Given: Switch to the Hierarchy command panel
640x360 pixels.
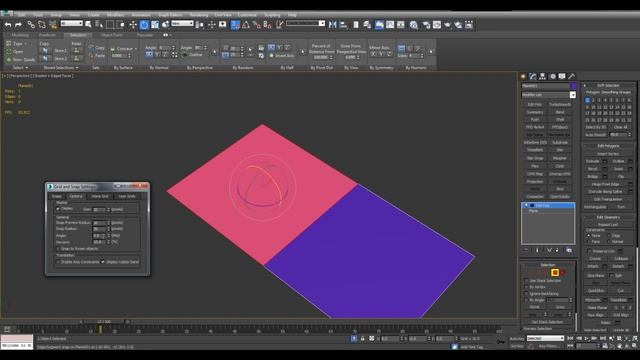Looking at the screenshot, I should point(542,76).
